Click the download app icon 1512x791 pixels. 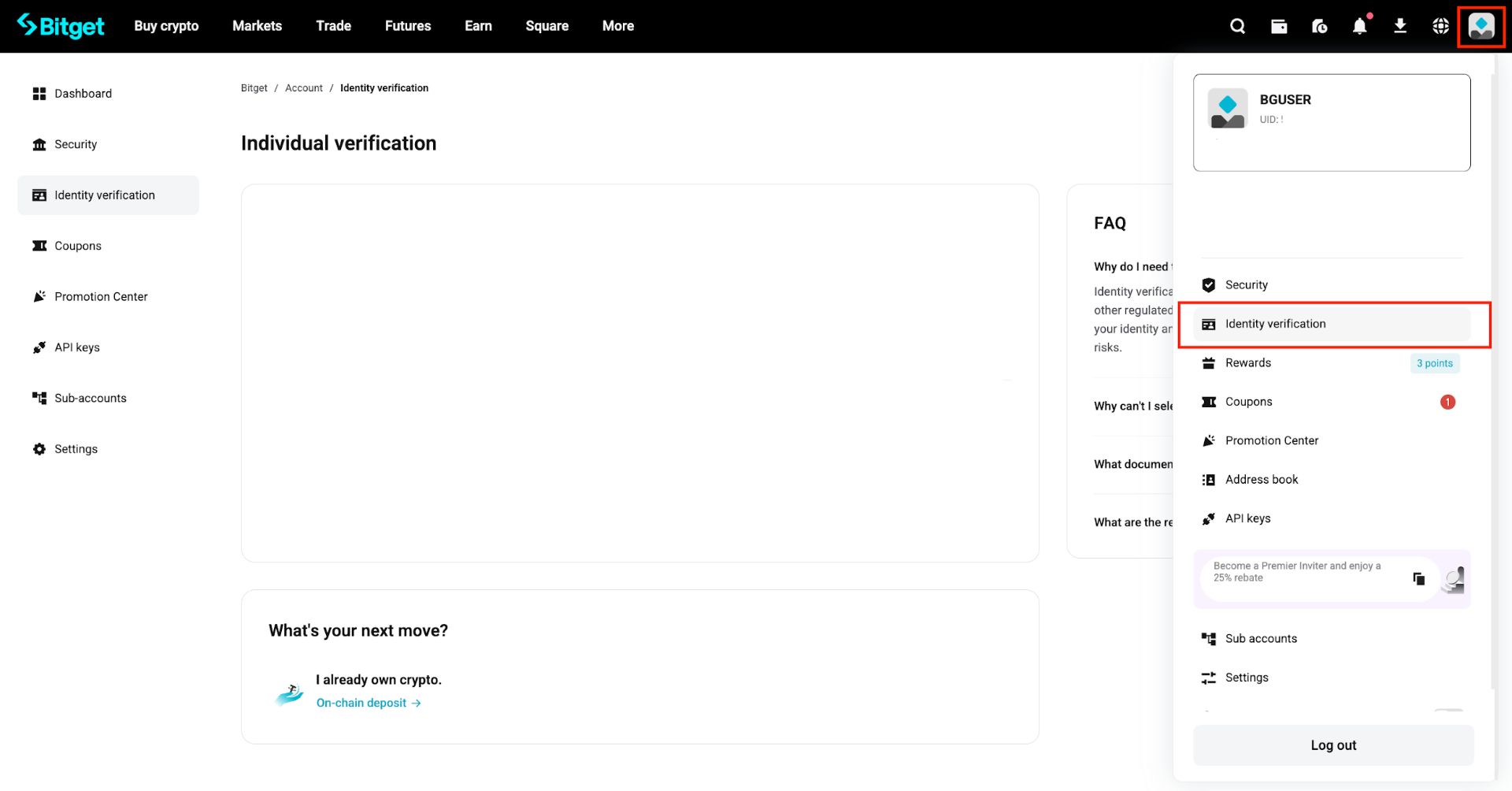click(x=1400, y=26)
